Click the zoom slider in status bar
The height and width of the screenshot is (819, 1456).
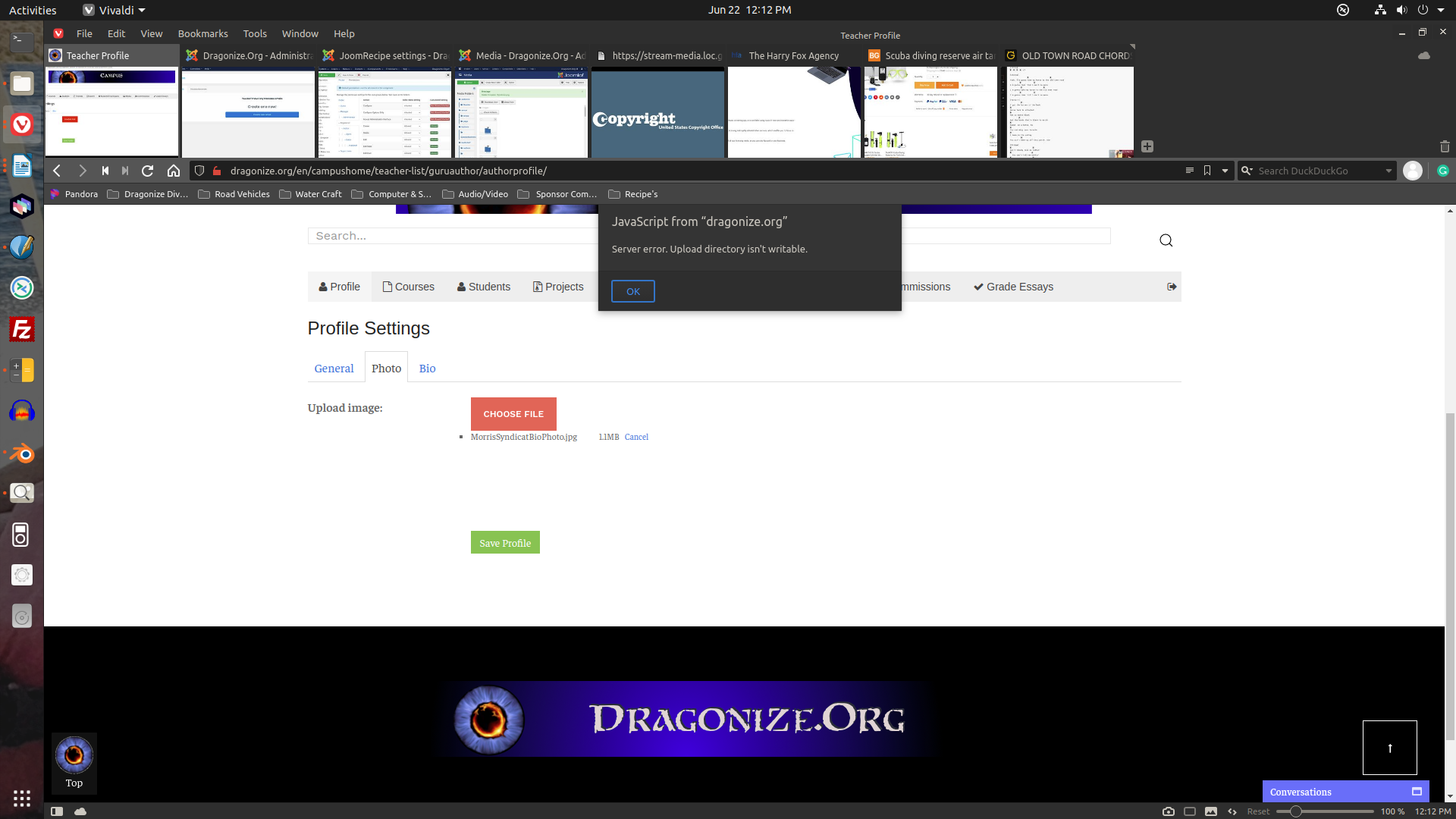[x=1296, y=811]
